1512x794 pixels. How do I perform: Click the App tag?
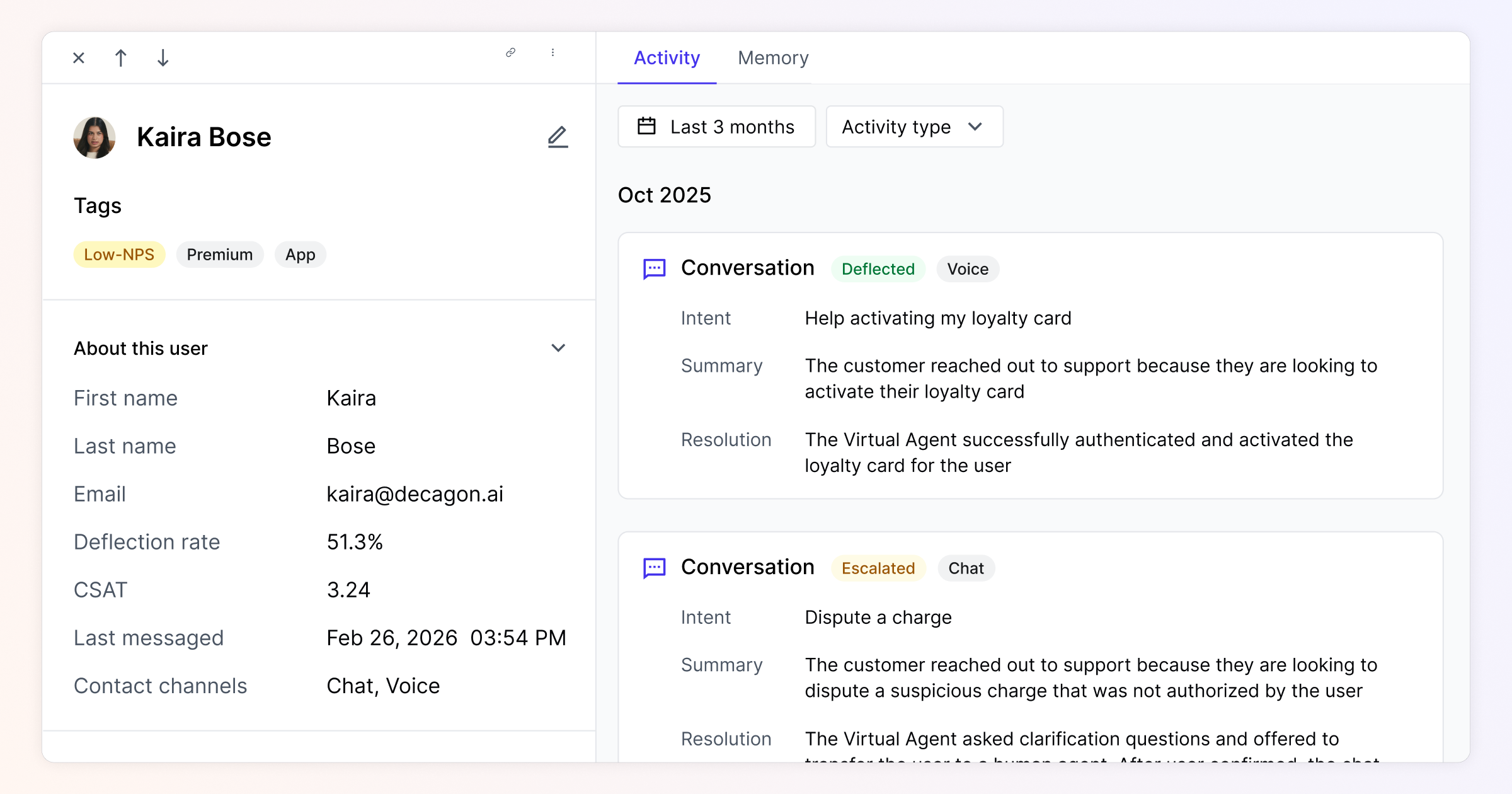coord(300,255)
